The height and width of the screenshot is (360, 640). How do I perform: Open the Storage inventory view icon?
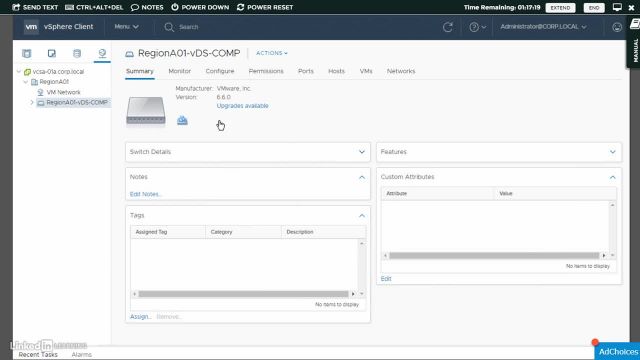pos(77,53)
